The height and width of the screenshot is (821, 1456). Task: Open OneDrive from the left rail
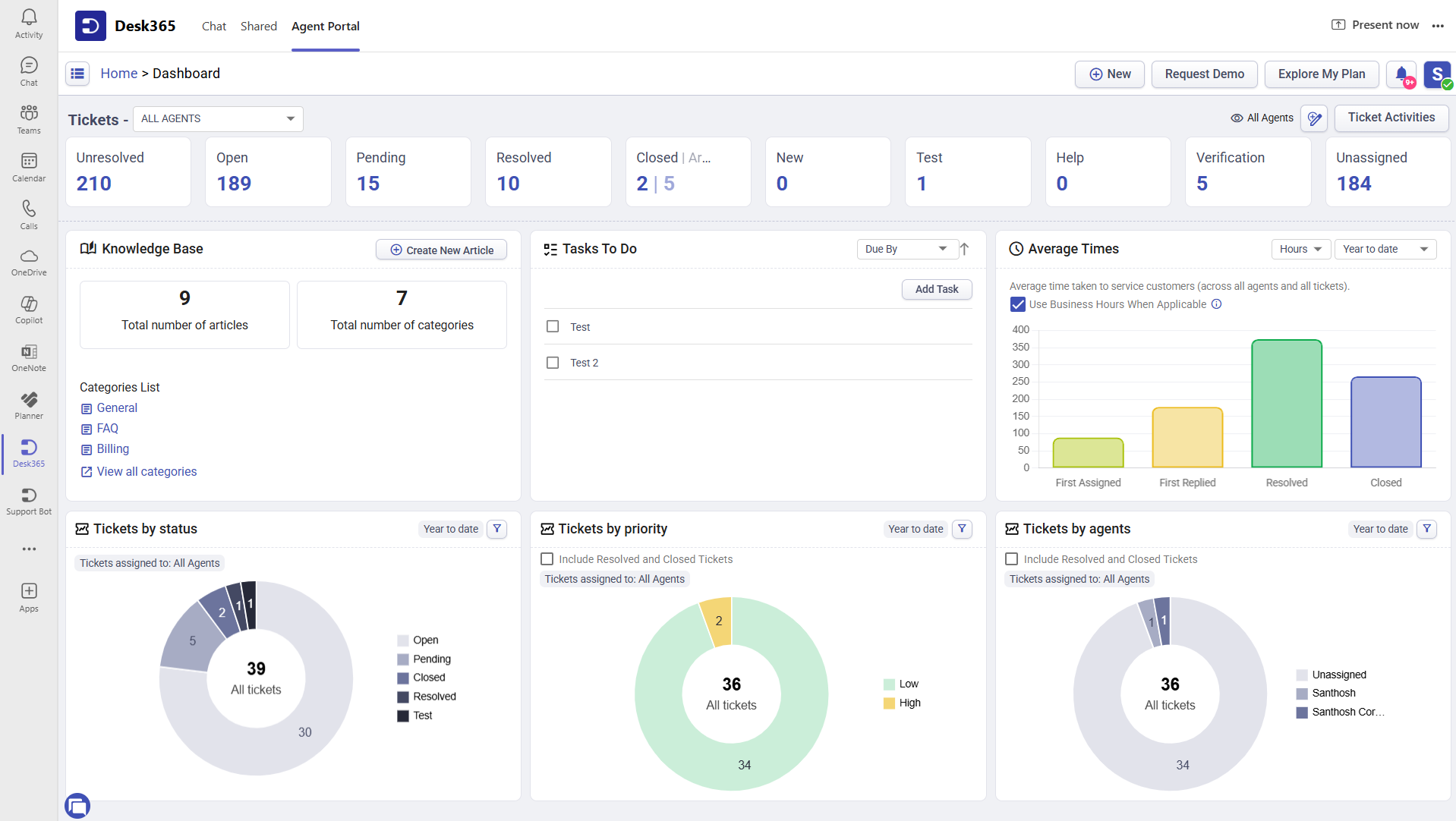(x=28, y=262)
